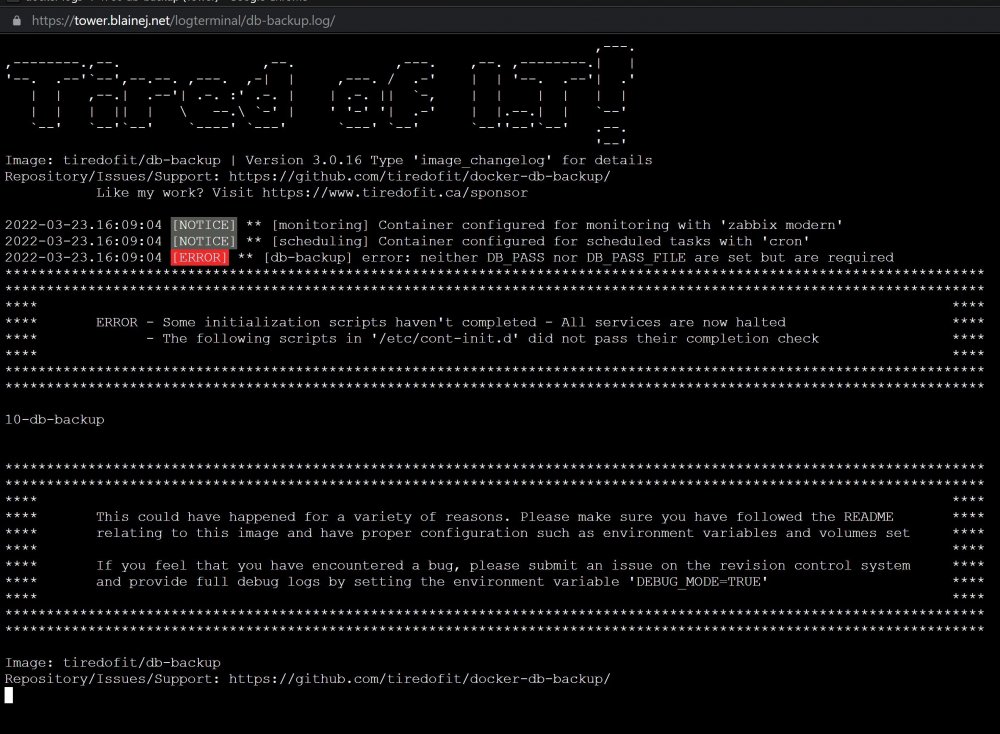This screenshot has width=1000, height=734.
Task: Click the 'zabbix modern' text
Action: click(x=781, y=225)
